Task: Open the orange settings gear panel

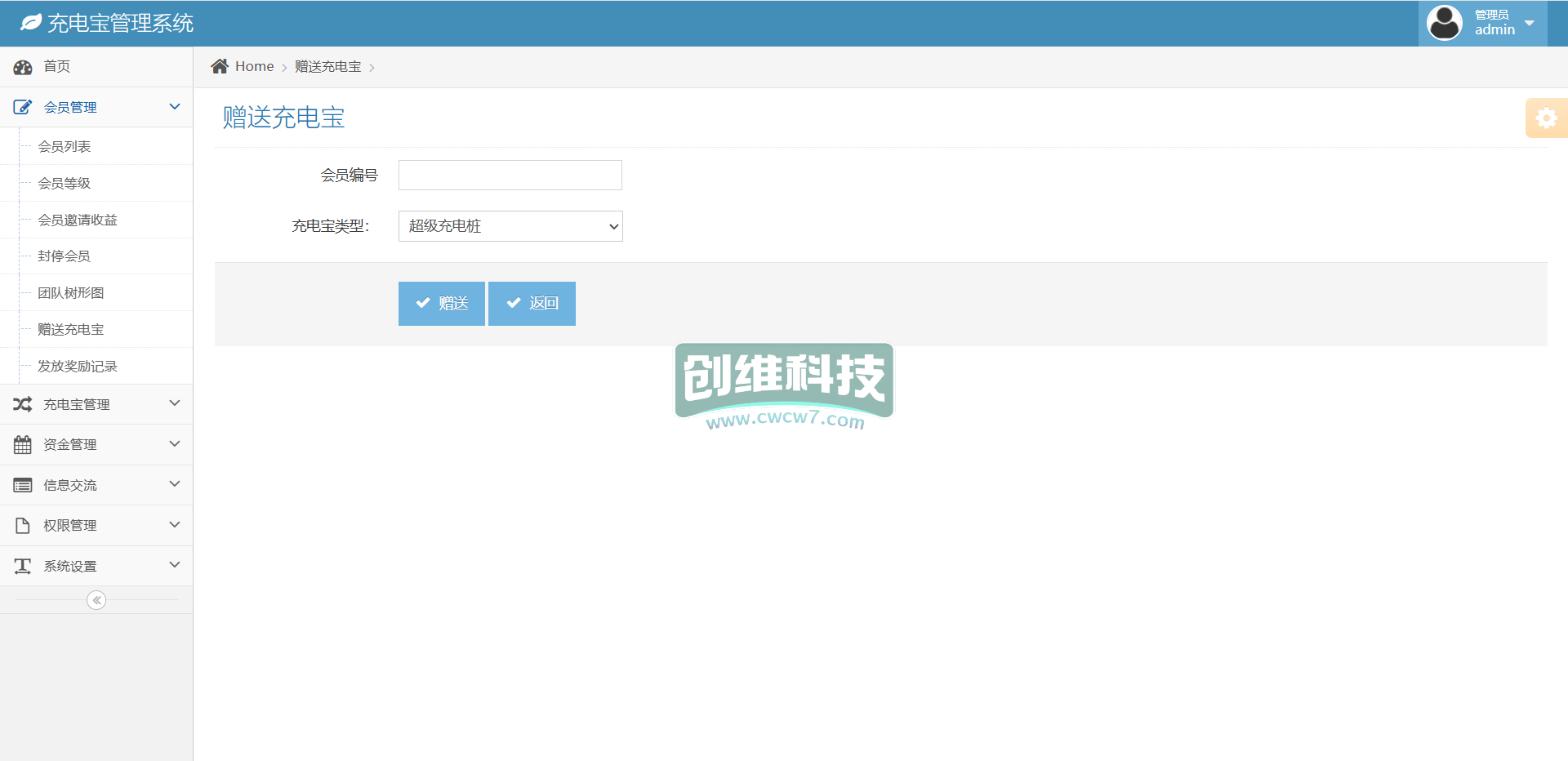Action: 1546,118
